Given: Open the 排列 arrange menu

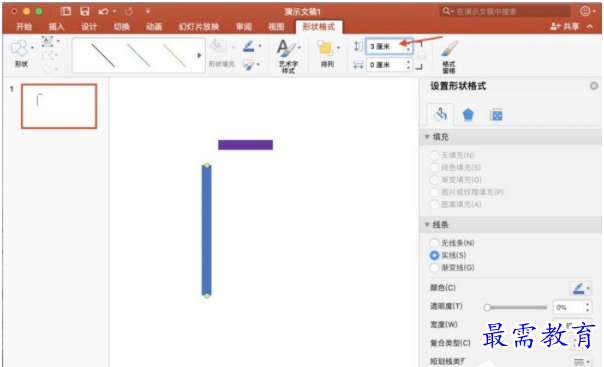Looking at the screenshot, I should [327, 54].
